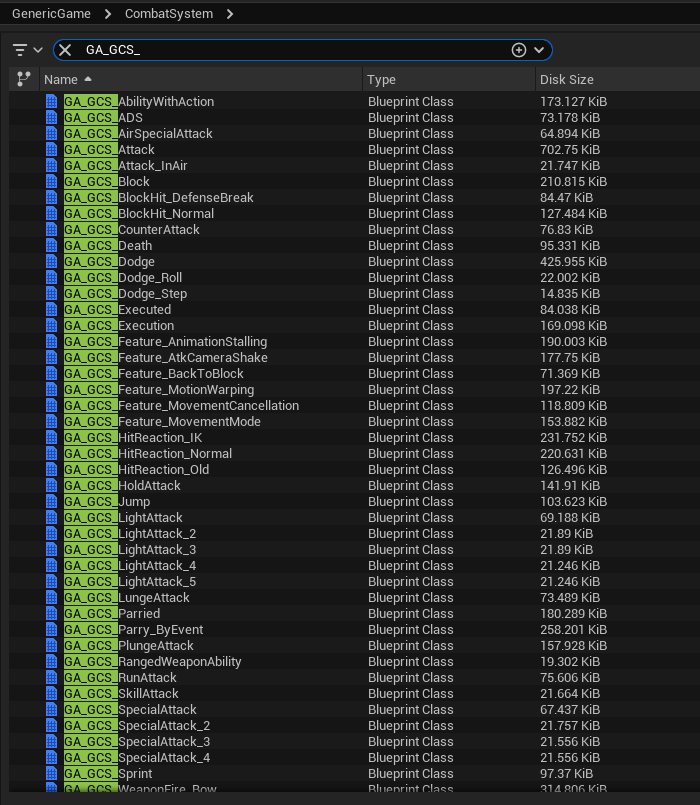Select blueprint icon for GA_GCS_Executed
The image size is (700, 805).
coord(51,310)
